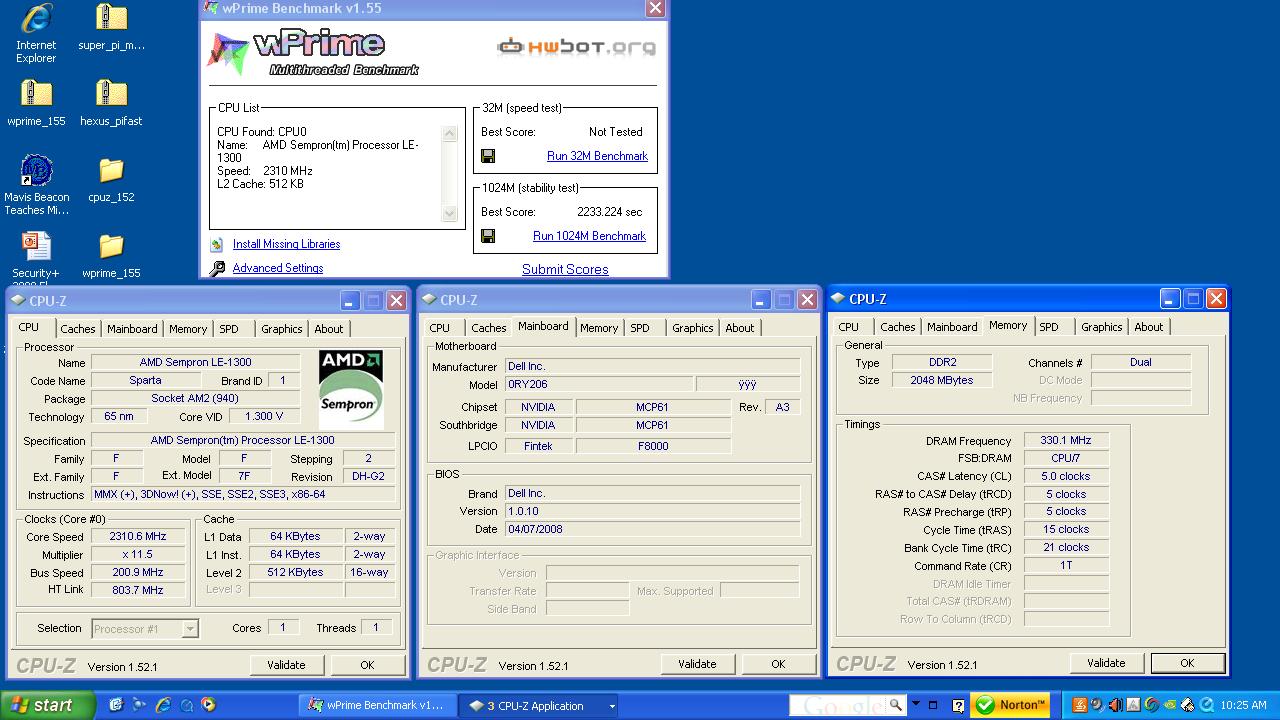
Task: Open About tab in middle CPU-Z window
Action: pyautogui.click(x=740, y=328)
